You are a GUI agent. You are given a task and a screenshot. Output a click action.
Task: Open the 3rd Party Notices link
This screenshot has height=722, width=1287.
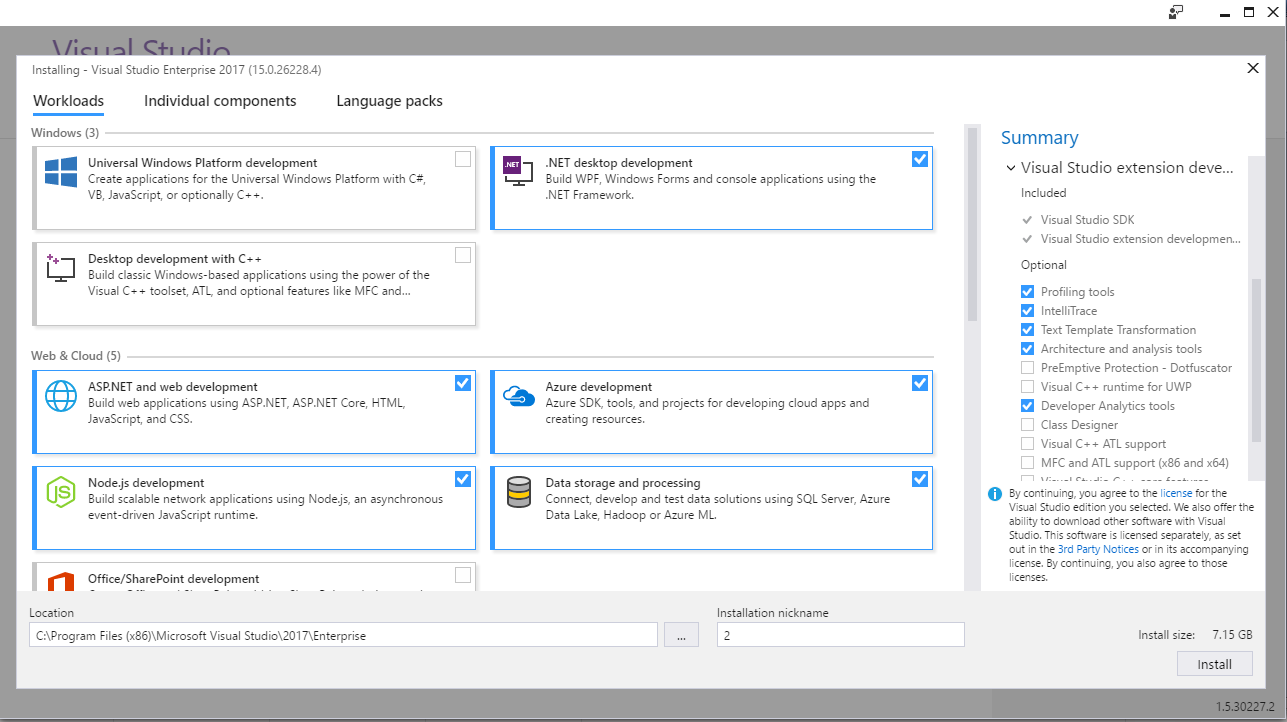(1098, 549)
